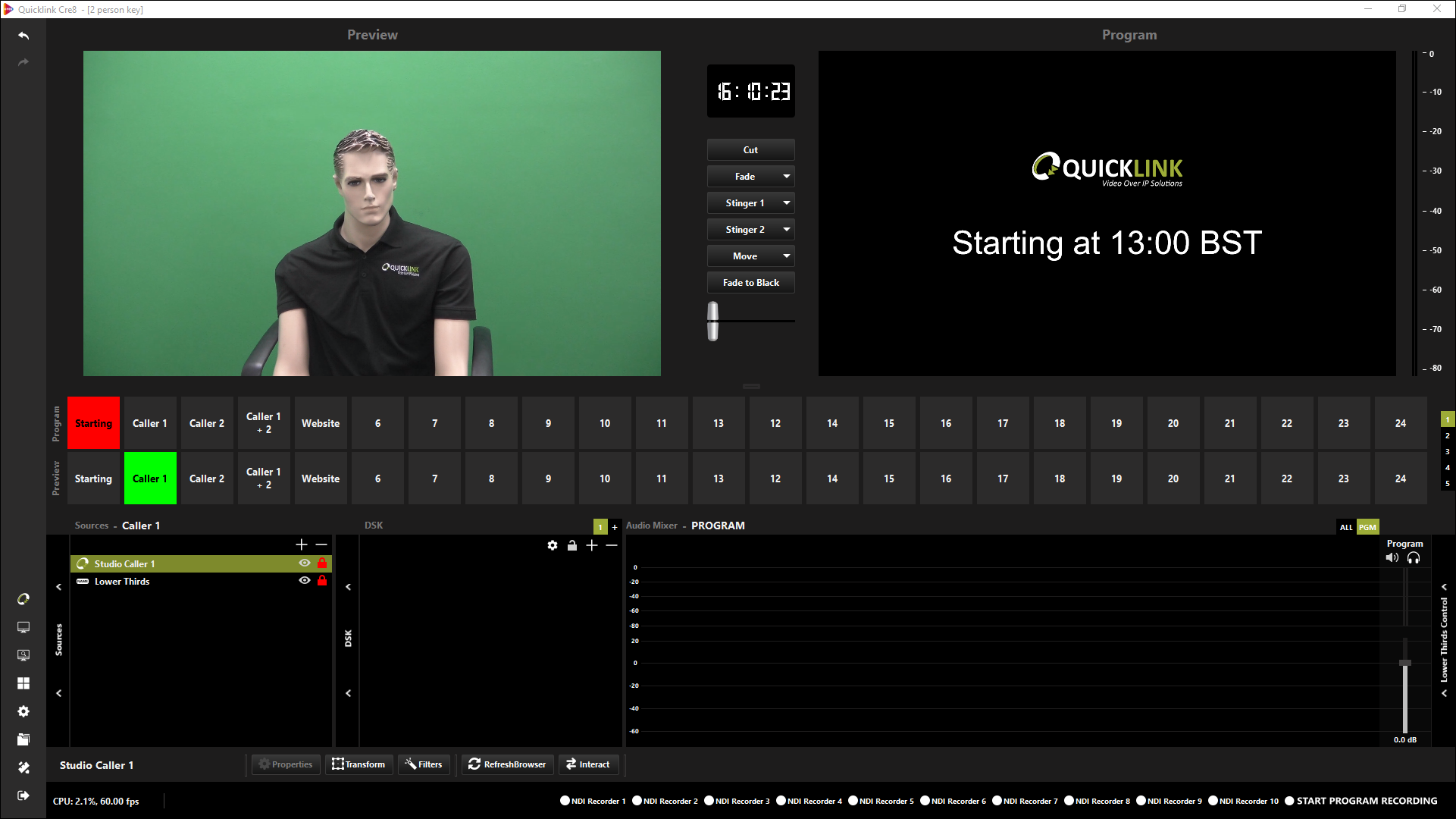Select the PGM audio mixer tab

(1367, 527)
